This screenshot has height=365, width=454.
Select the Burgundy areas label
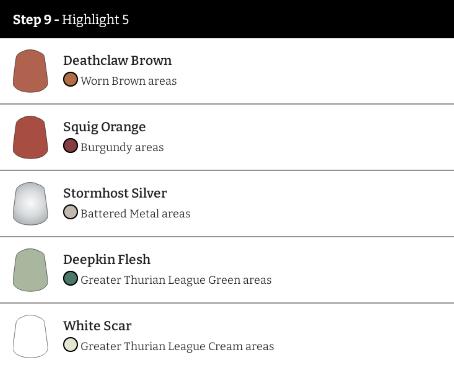pyautogui.click(x=122, y=147)
